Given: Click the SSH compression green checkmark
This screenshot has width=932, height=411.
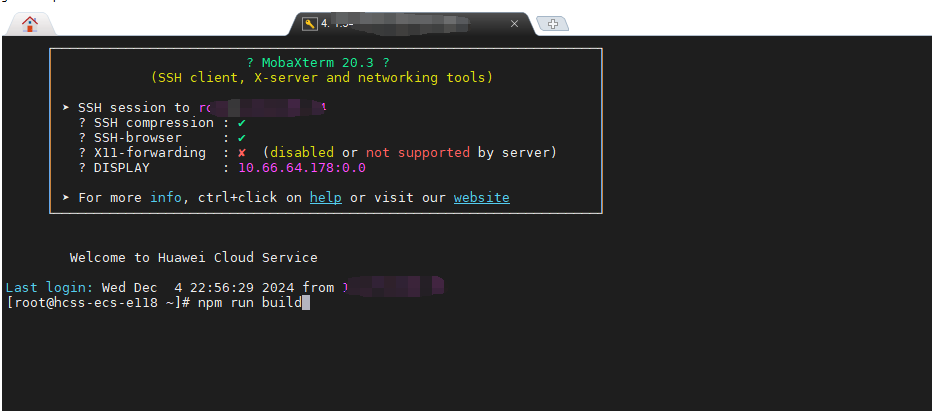Looking at the screenshot, I should pyautogui.click(x=241, y=123).
